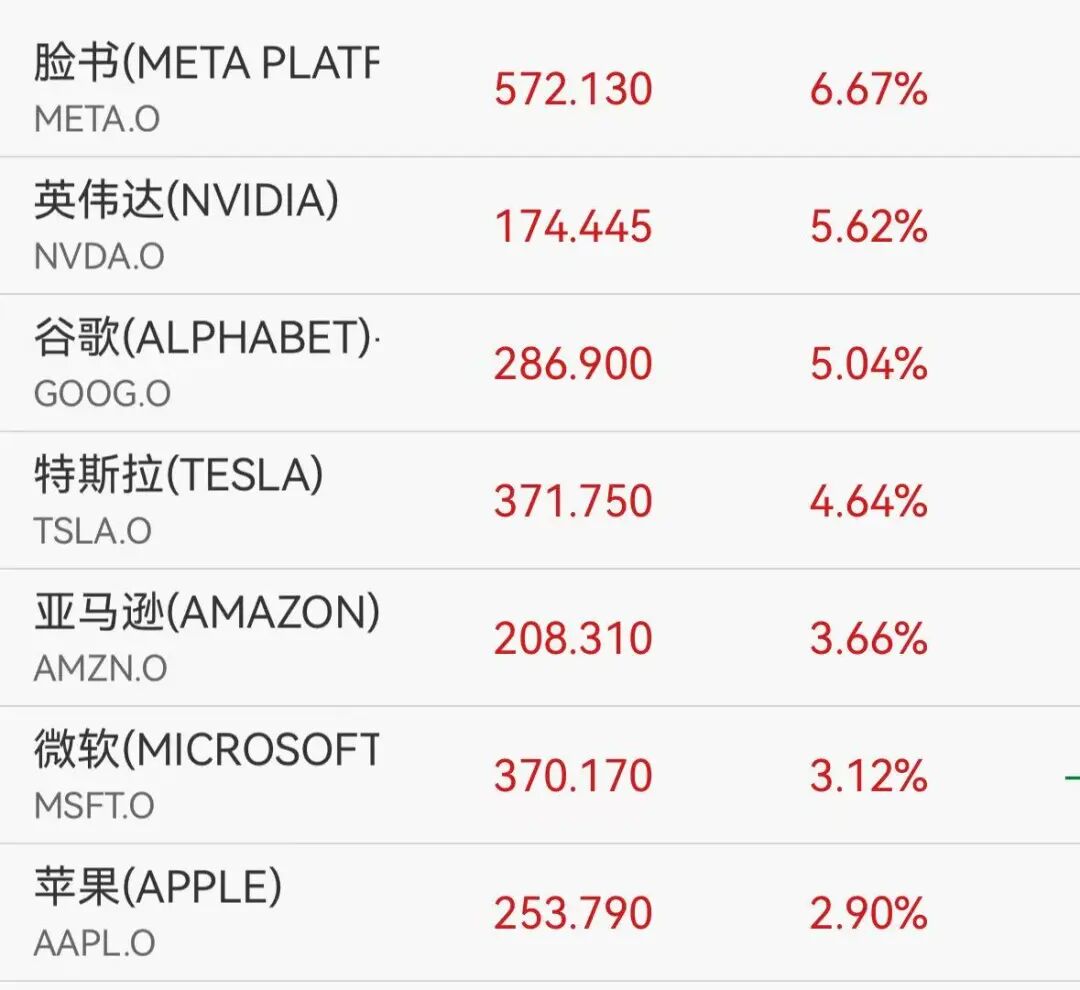The image size is (1080, 990).
Task: Open the AMAZON stock entry
Action: pyautogui.click(x=206, y=613)
